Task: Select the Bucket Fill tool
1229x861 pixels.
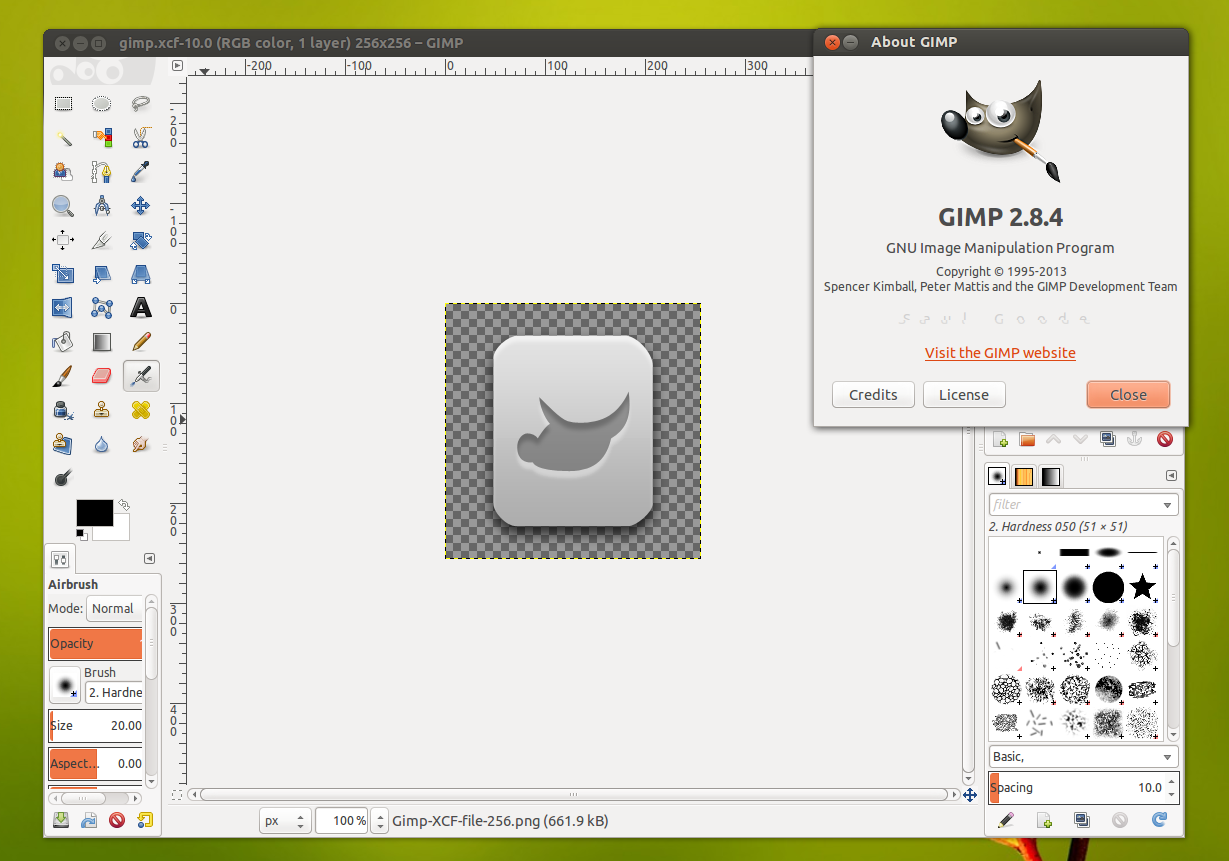Action: (x=63, y=342)
